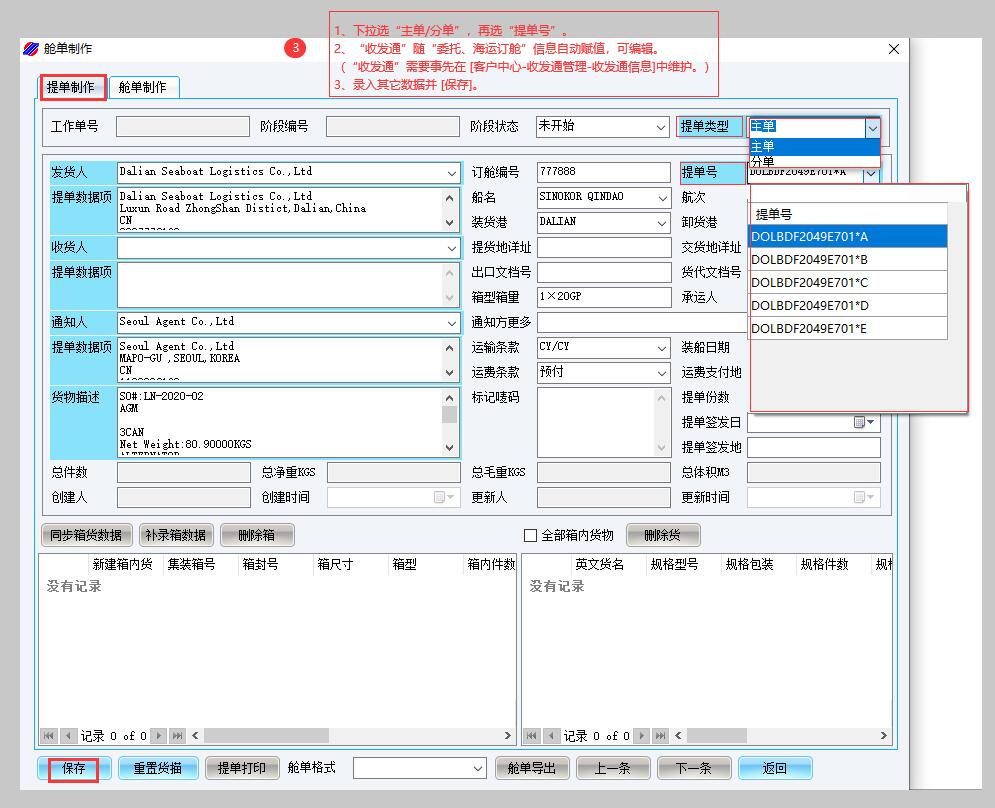Expand the 阶段状态 dropdown
Image resolution: width=995 pixels, height=808 pixels.
pyautogui.click(x=660, y=127)
